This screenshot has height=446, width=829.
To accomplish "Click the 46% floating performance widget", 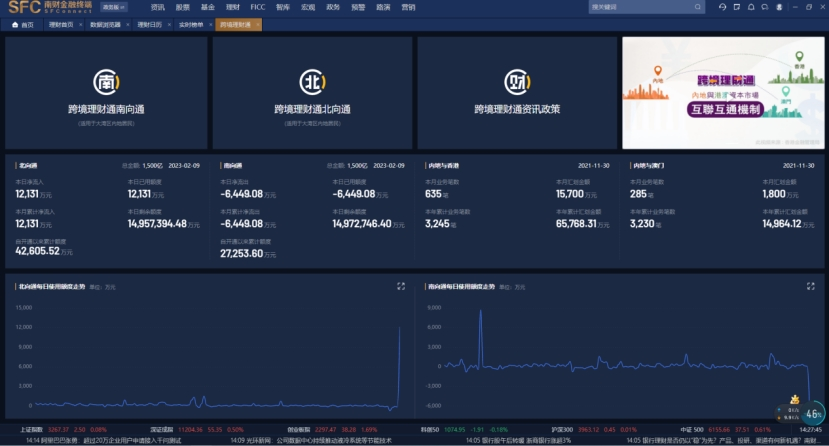I will point(813,414).
